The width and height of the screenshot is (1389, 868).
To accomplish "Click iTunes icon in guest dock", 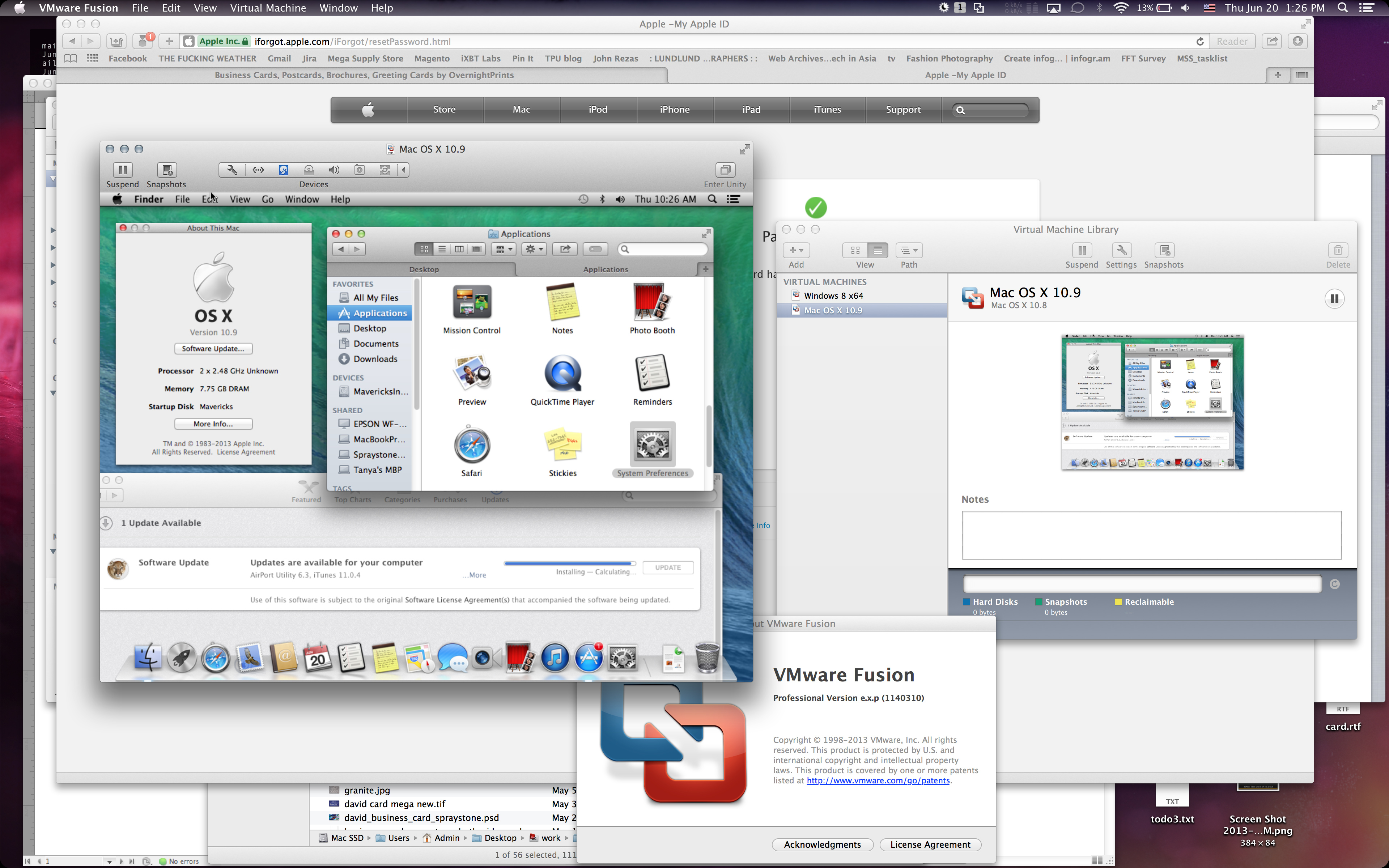I will pyautogui.click(x=555, y=658).
